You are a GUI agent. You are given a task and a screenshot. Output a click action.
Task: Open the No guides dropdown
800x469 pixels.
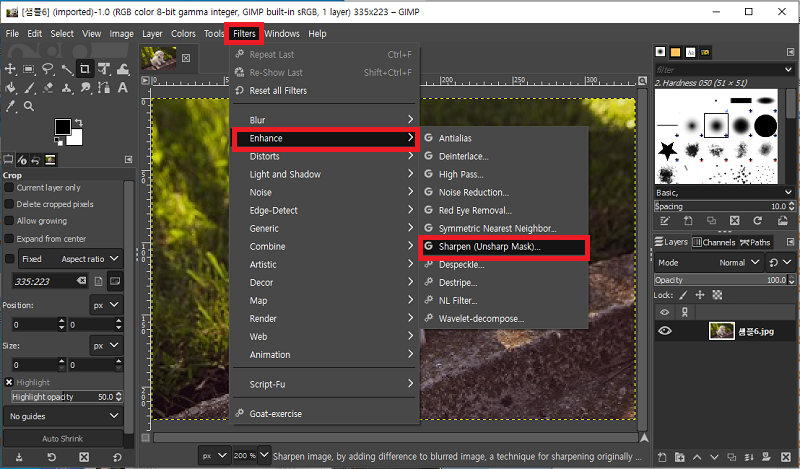(x=63, y=416)
